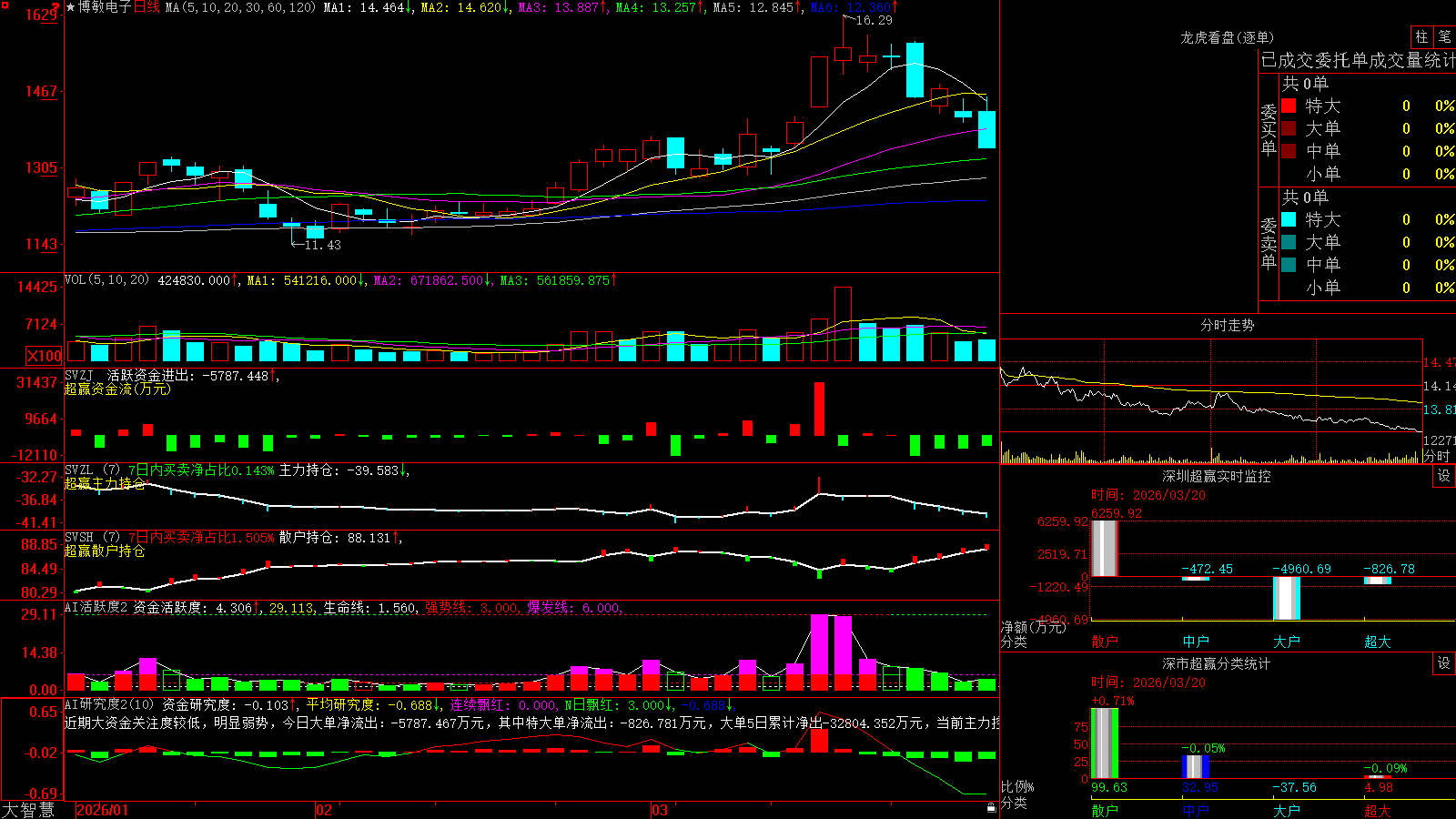
Task: Click the dark red 中单 buy-order swatch
Action: point(1289,151)
